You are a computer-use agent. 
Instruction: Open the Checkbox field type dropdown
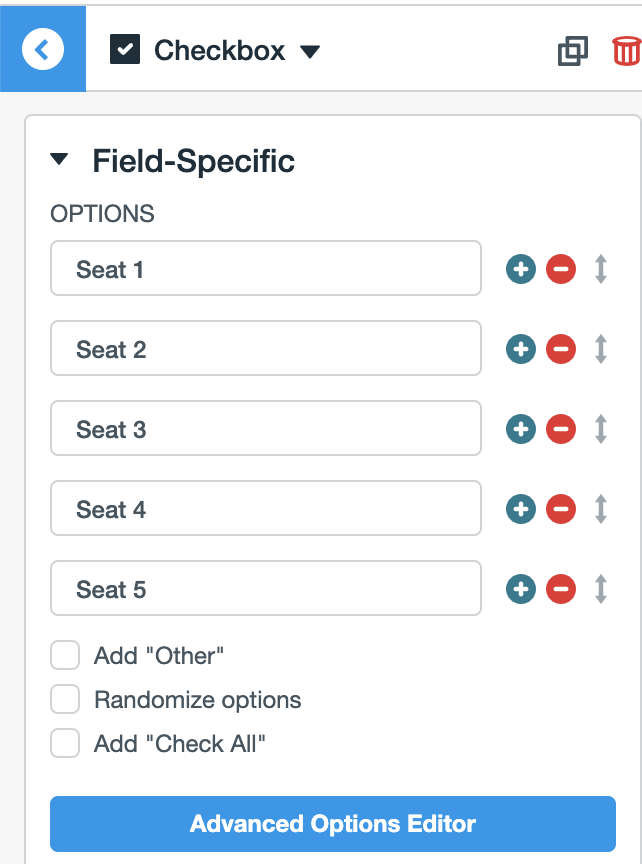pos(310,51)
